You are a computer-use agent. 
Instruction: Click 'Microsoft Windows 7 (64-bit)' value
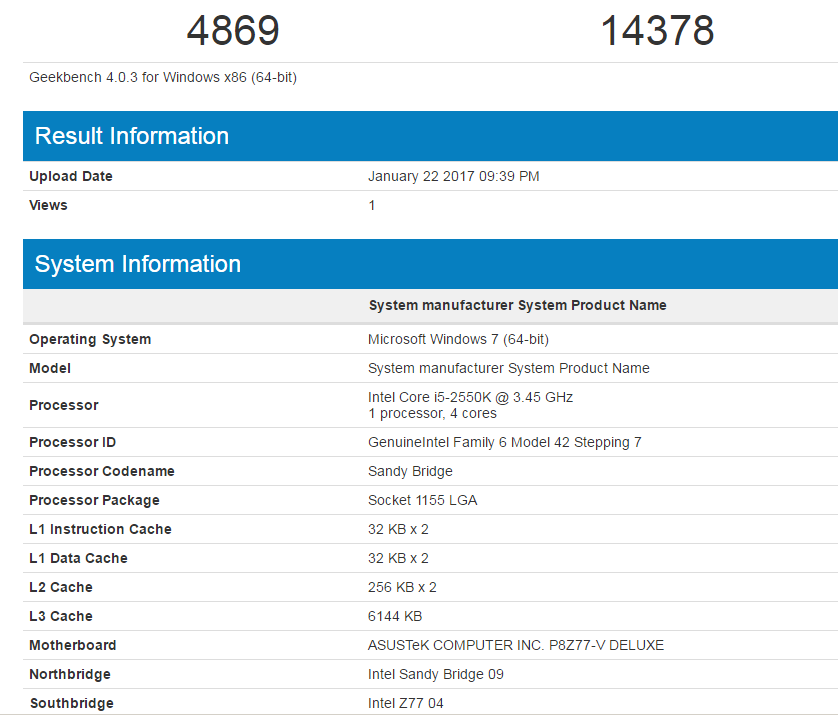(459, 339)
